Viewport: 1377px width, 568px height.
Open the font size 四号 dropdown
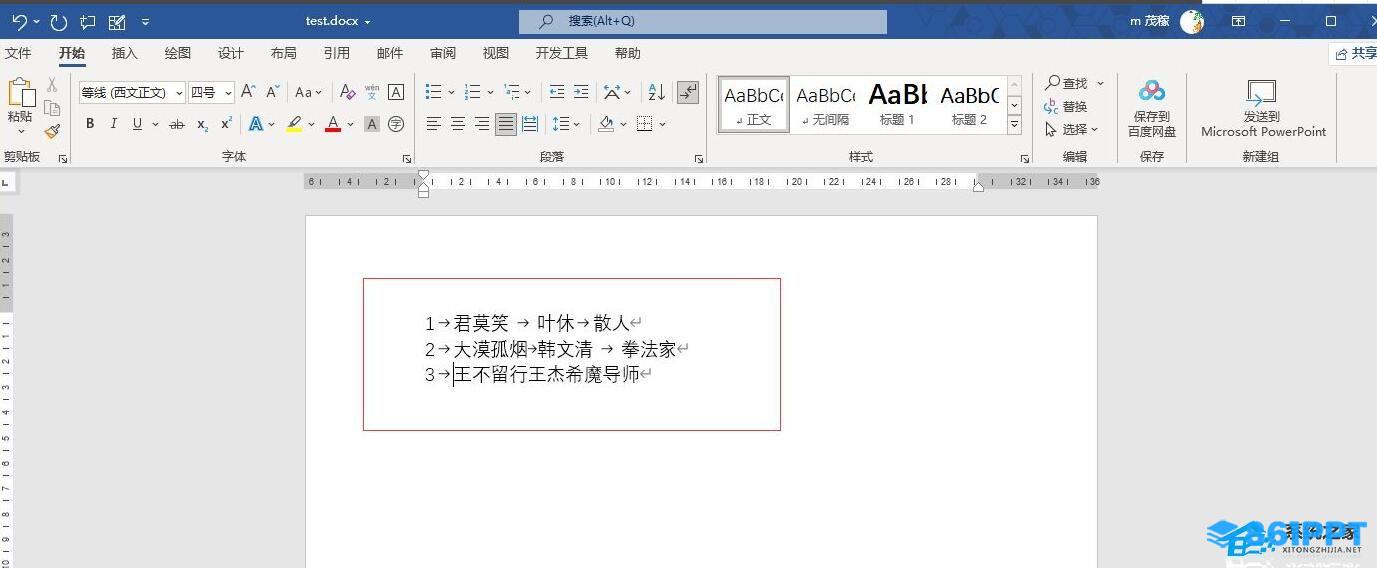click(228, 92)
